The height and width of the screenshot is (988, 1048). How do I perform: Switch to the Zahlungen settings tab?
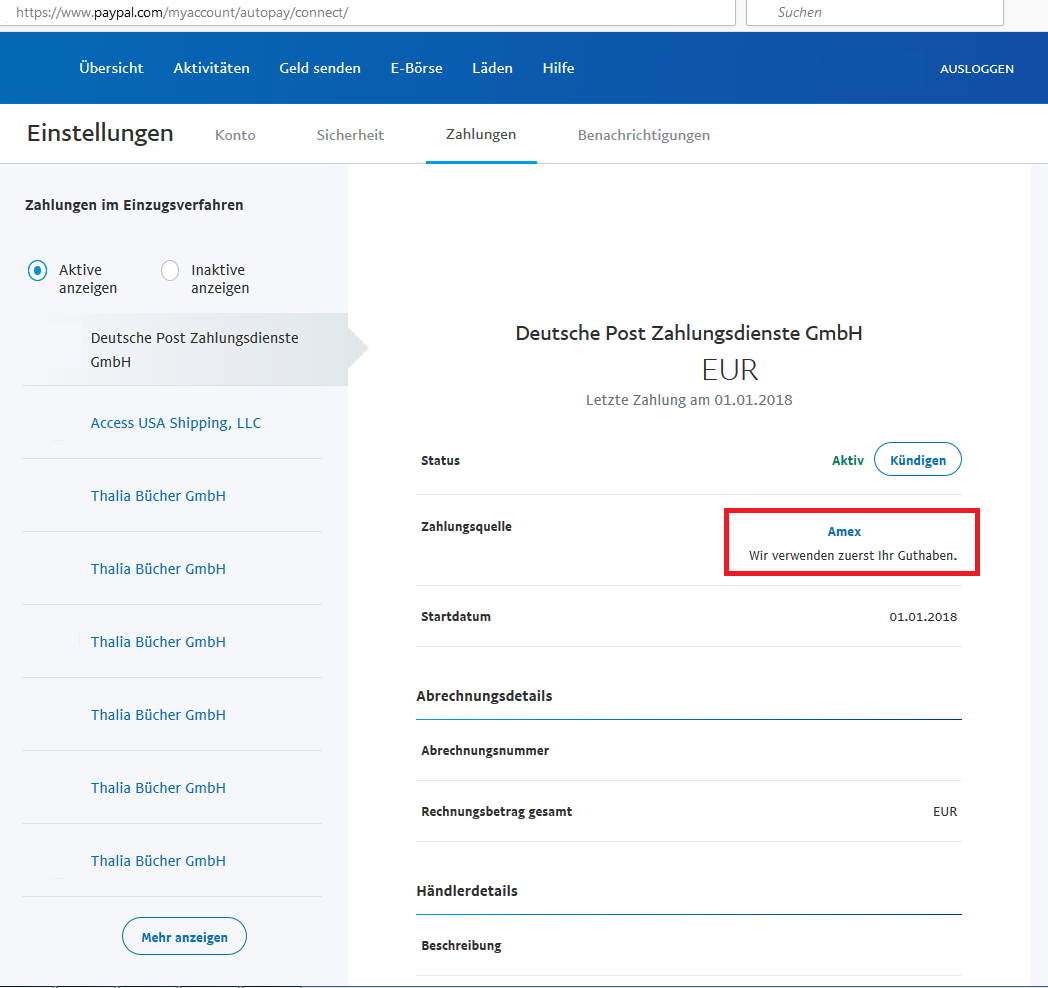(x=481, y=134)
